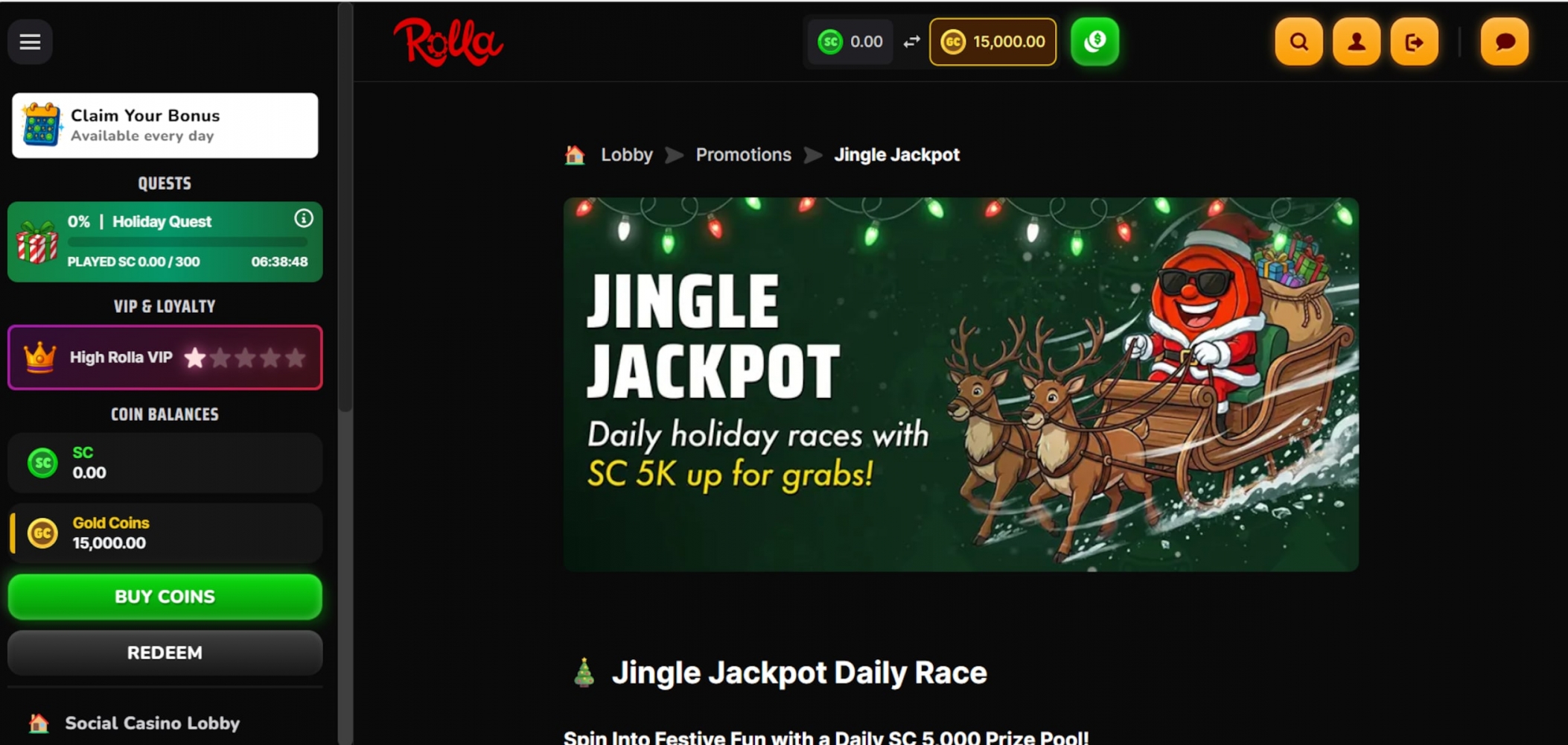
Task: Click the Holiday Quest progress bar
Action: click(188, 242)
